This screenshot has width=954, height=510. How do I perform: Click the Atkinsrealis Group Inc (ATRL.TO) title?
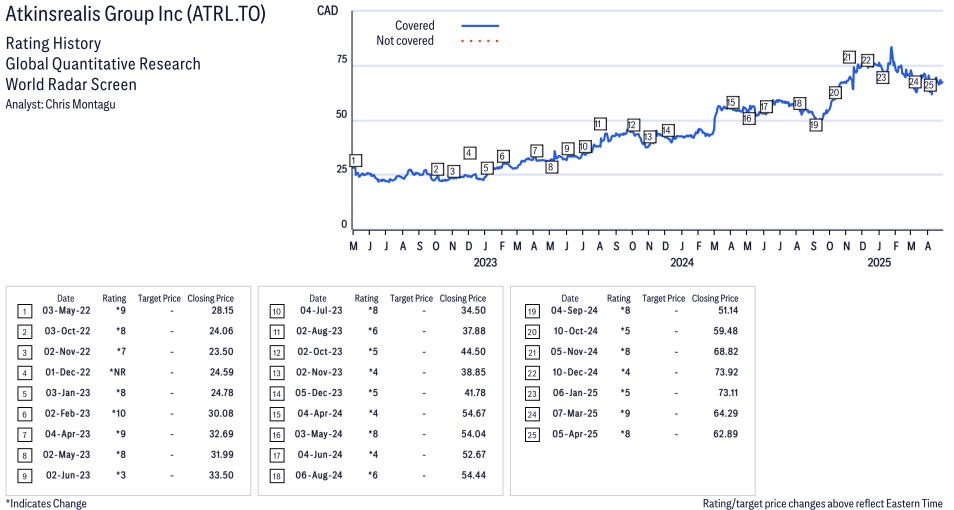coord(136,14)
